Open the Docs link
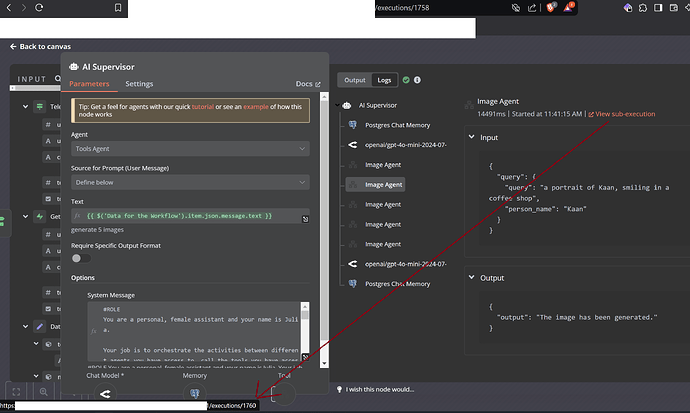Viewport: 690px width, 413px height. [308, 84]
